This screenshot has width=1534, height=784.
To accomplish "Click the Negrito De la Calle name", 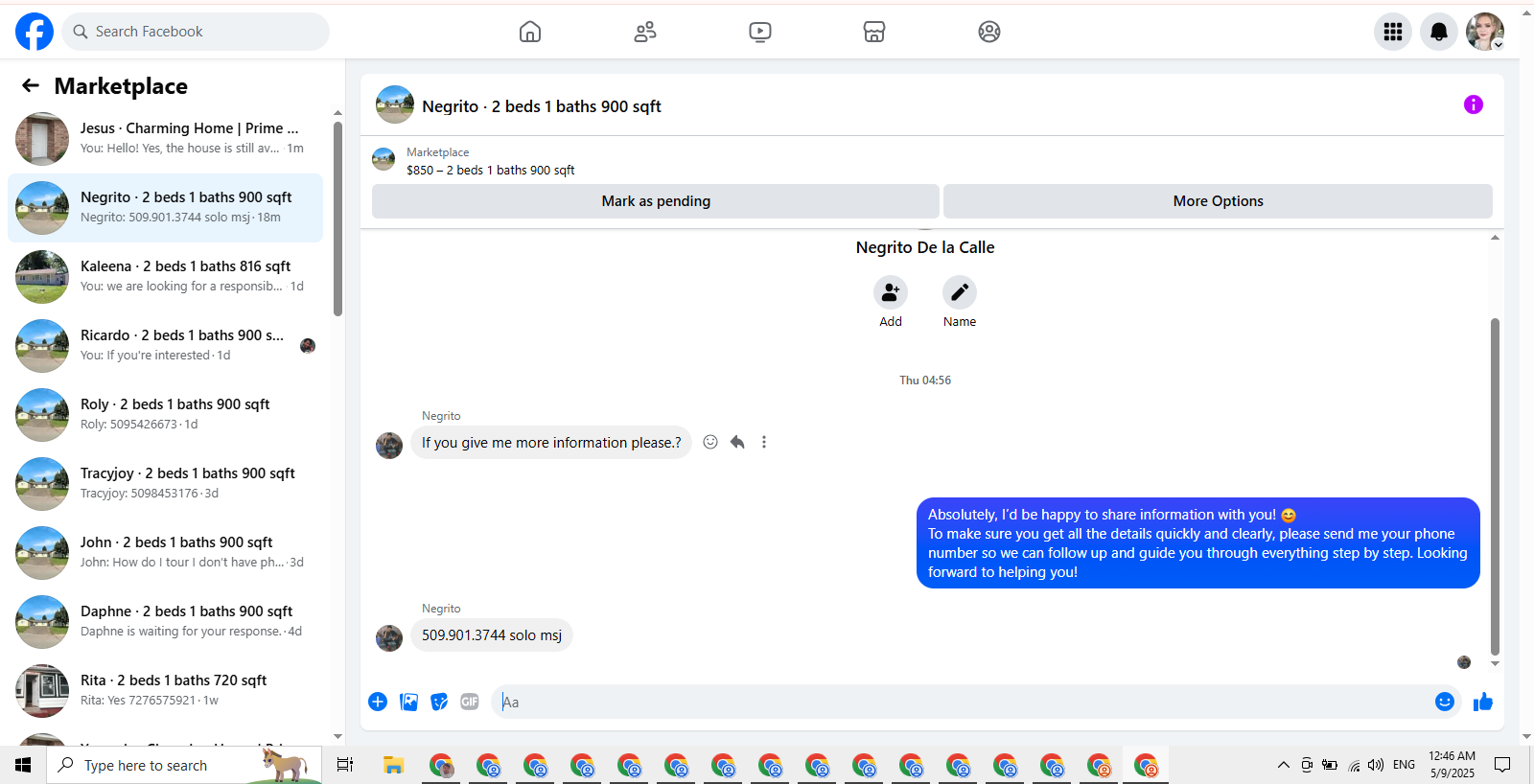I will tap(925, 247).
